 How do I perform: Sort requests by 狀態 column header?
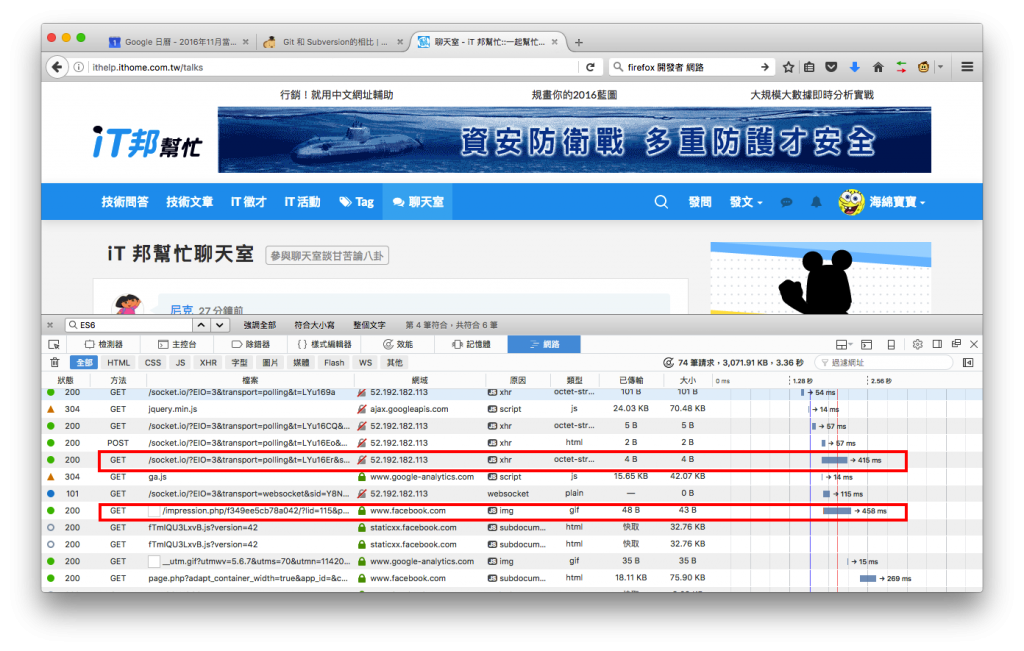click(x=65, y=380)
